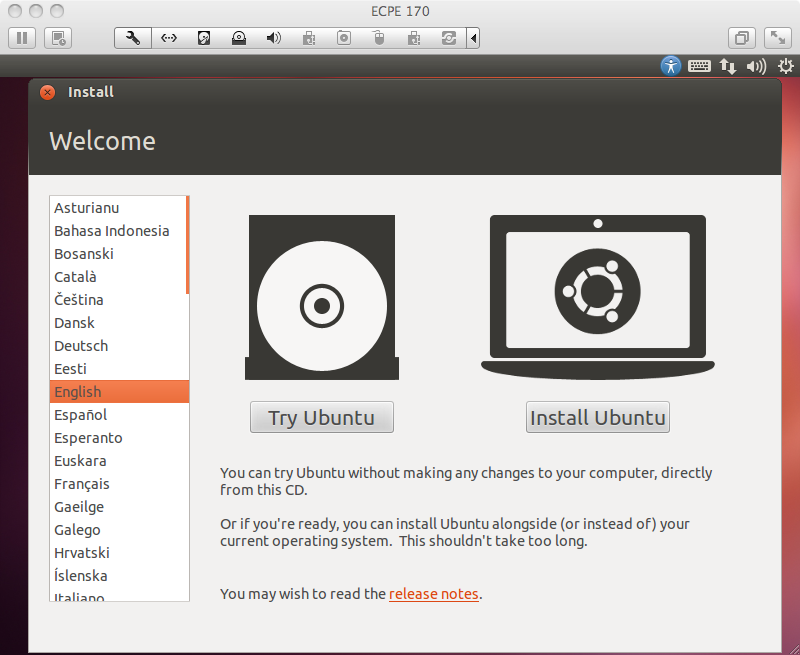Open the release notes link

433,594
